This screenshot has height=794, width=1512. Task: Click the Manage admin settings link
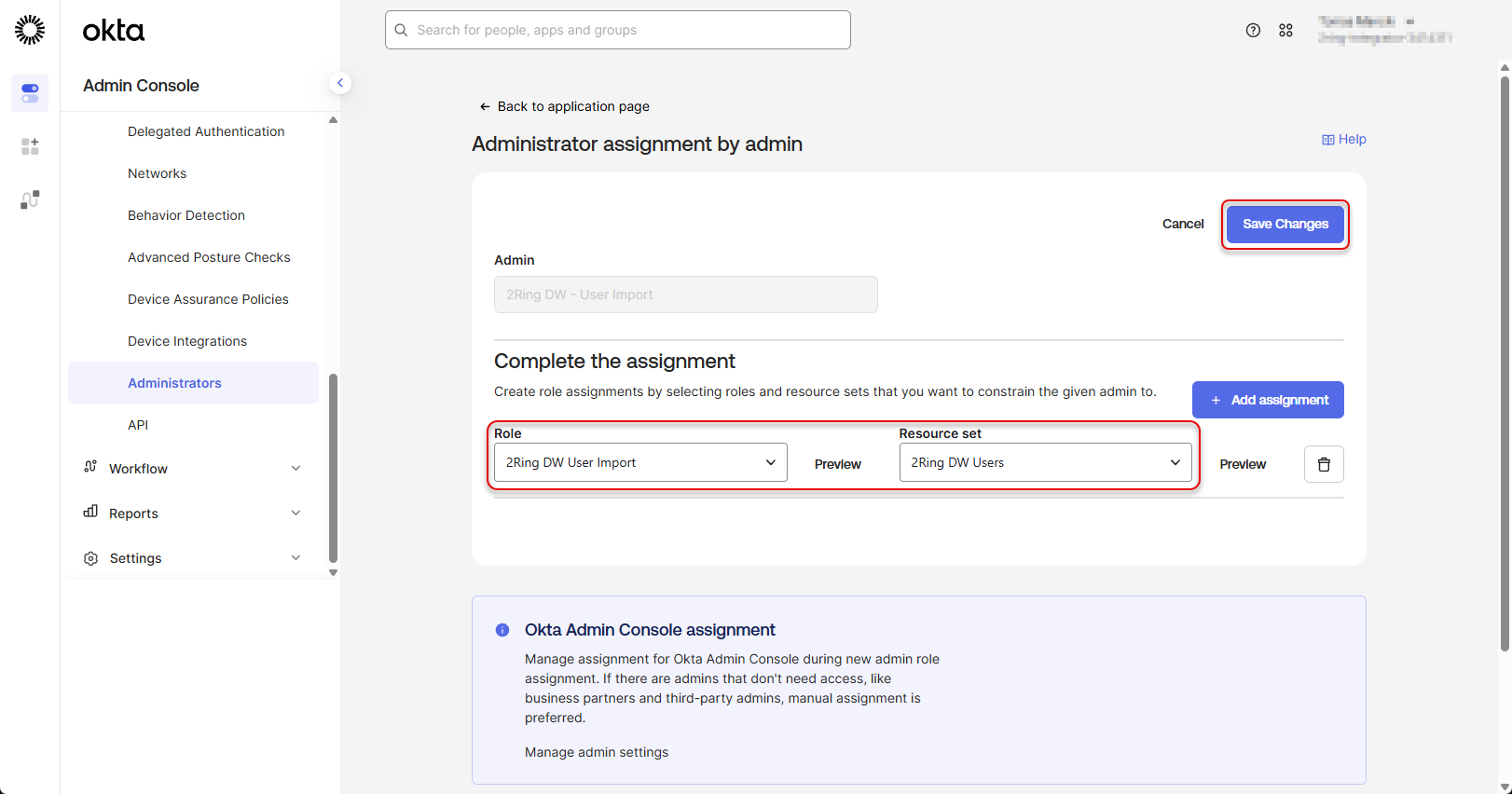tap(597, 752)
